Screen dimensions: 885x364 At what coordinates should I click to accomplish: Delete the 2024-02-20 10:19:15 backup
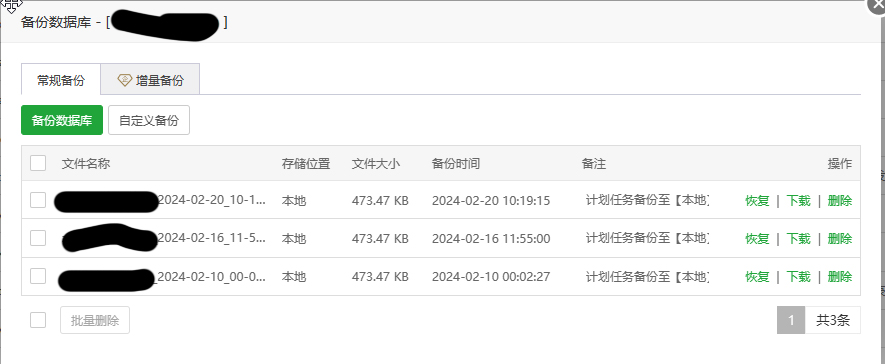point(840,200)
